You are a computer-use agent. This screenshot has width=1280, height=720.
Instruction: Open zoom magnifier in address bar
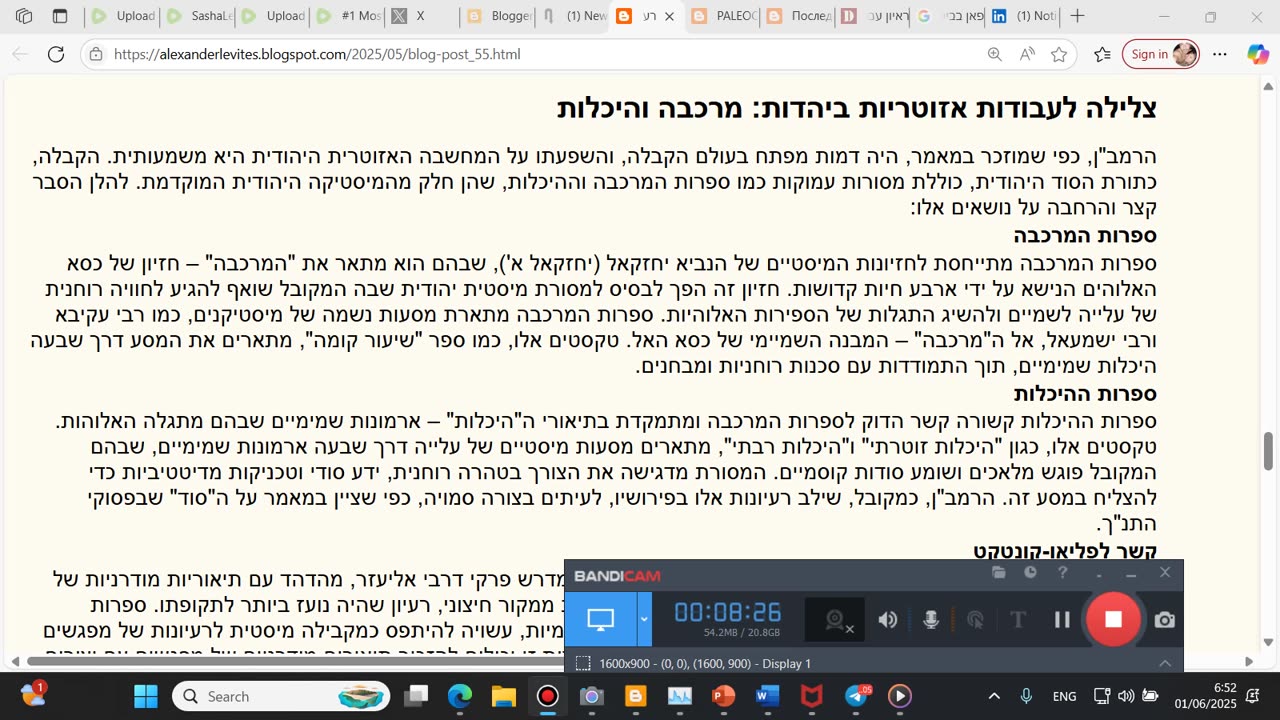coord(994,54)
